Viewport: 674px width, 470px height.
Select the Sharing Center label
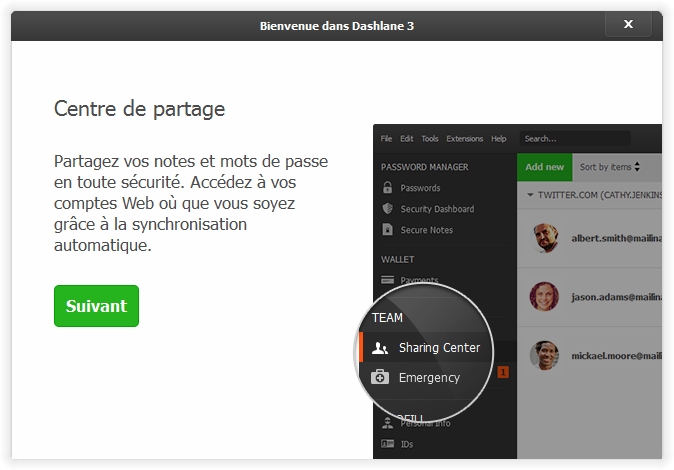(439, 347)
